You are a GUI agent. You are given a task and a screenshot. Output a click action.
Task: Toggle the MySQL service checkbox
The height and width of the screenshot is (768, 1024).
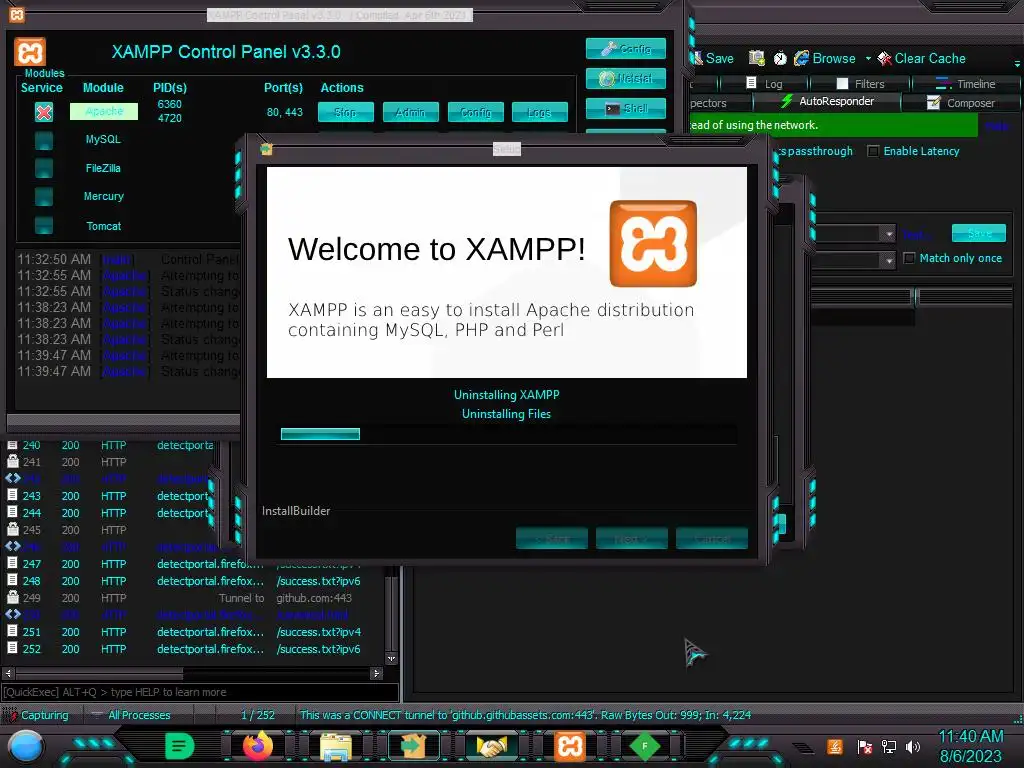pyautogui.click(x=44, y=140)
